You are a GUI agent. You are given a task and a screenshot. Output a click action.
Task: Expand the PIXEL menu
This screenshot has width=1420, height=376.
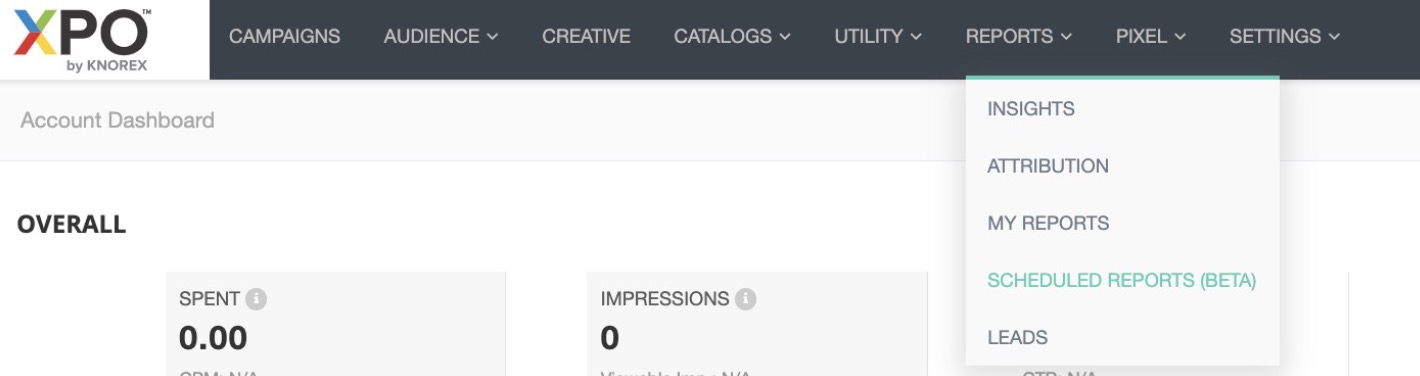click(x=1151, y=37)
